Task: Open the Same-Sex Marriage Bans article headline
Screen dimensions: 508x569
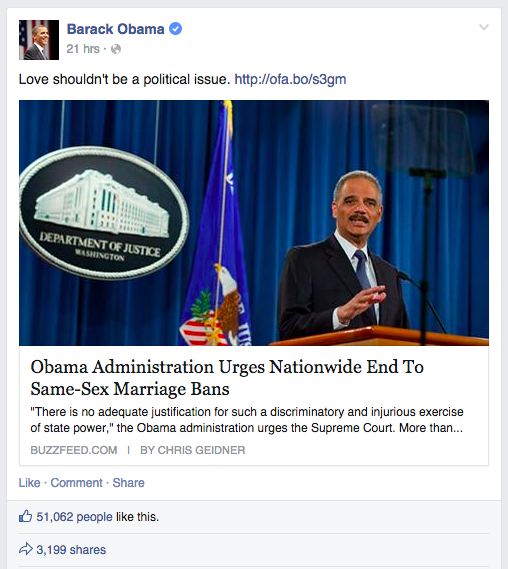Action: pyautogui.click(x=227, y=377)
